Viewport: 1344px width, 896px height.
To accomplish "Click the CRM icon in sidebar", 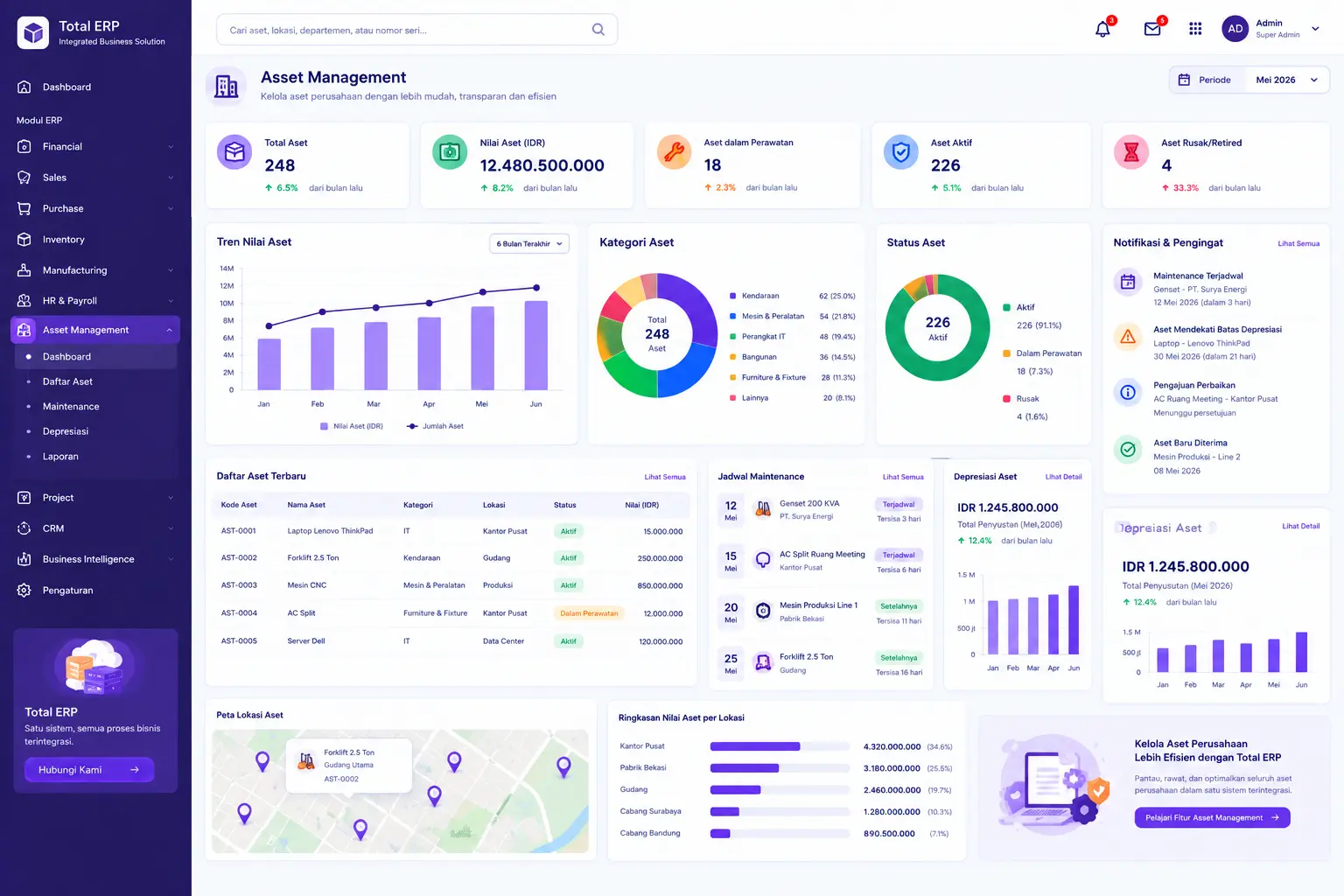I will point(24,528).
